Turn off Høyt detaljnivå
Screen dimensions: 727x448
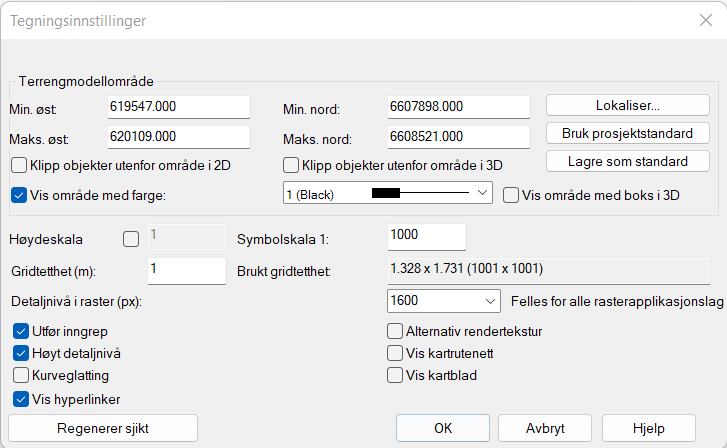click(x=21, y=353)
